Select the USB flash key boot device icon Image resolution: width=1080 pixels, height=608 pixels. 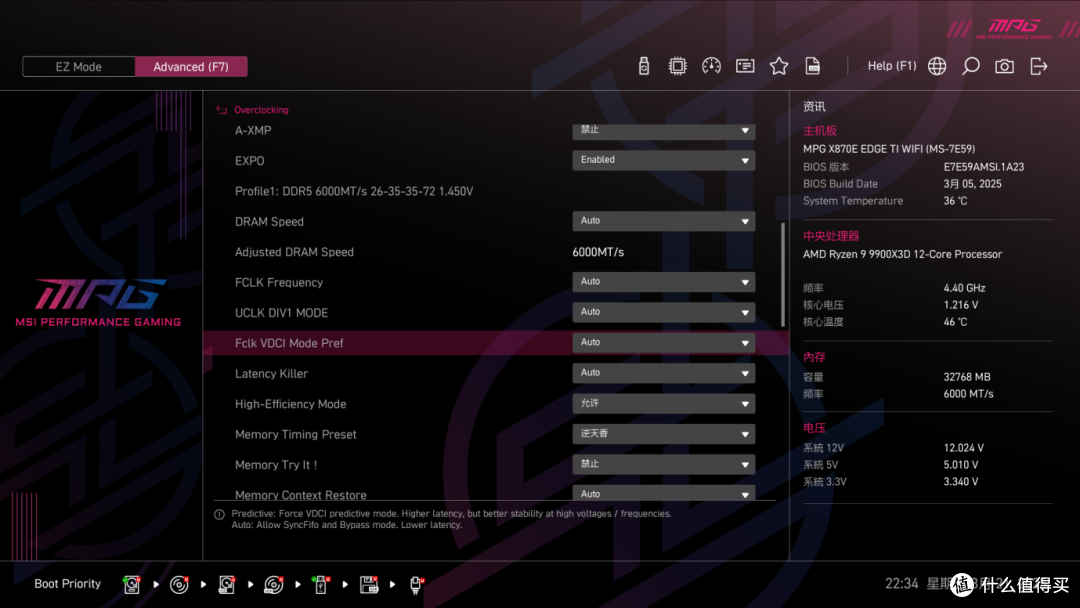[x=320, y=585]
